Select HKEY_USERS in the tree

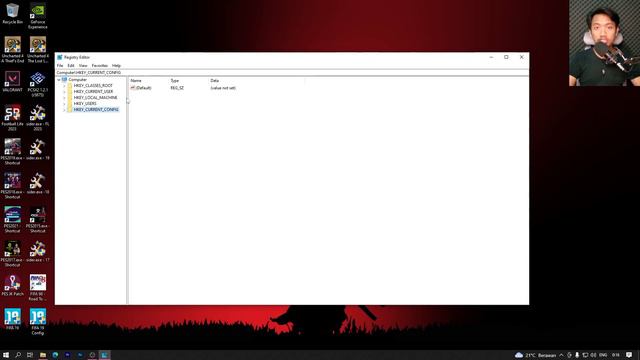tap(85, 104)
